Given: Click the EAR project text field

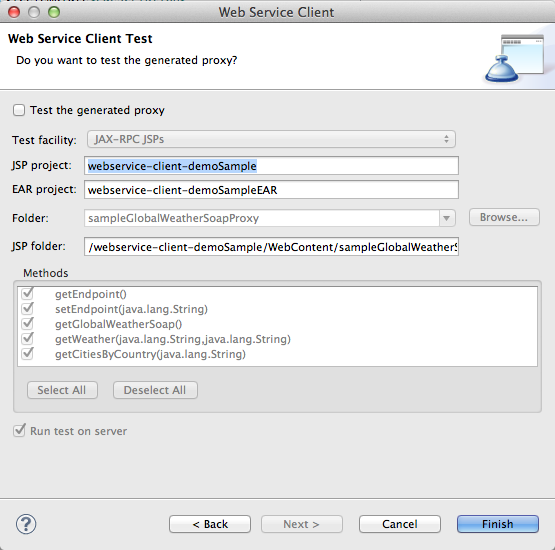Looking at the screenshot, I should point(271,190).
